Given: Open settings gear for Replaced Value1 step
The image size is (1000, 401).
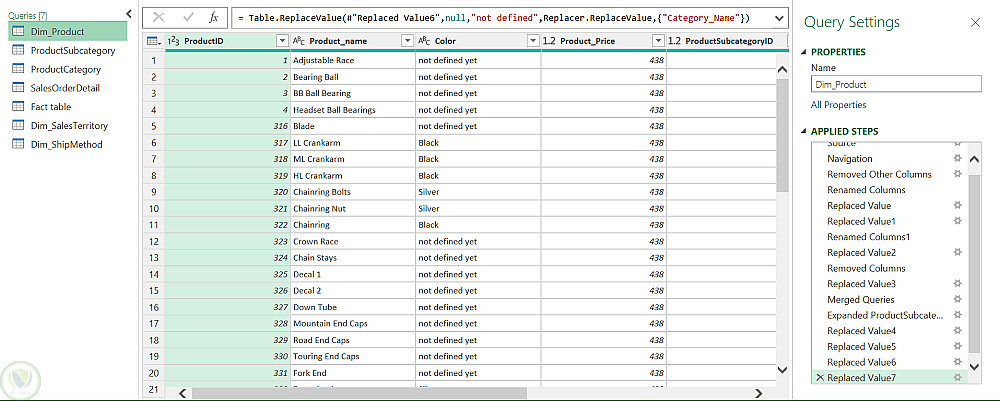Looking at the screenshot, I should 957,221.
